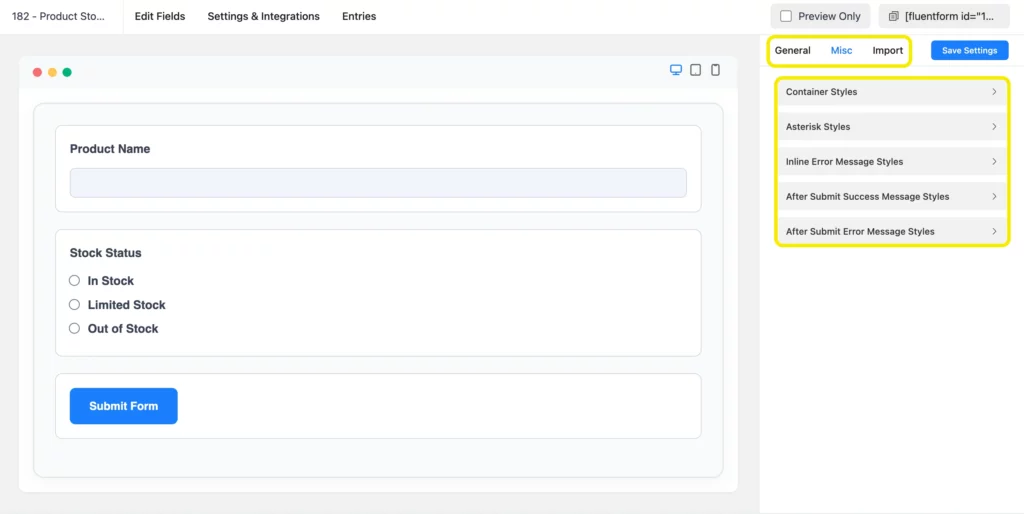The image size is (1024, 514).
Task: Open the Import tab
Action: 887,50
